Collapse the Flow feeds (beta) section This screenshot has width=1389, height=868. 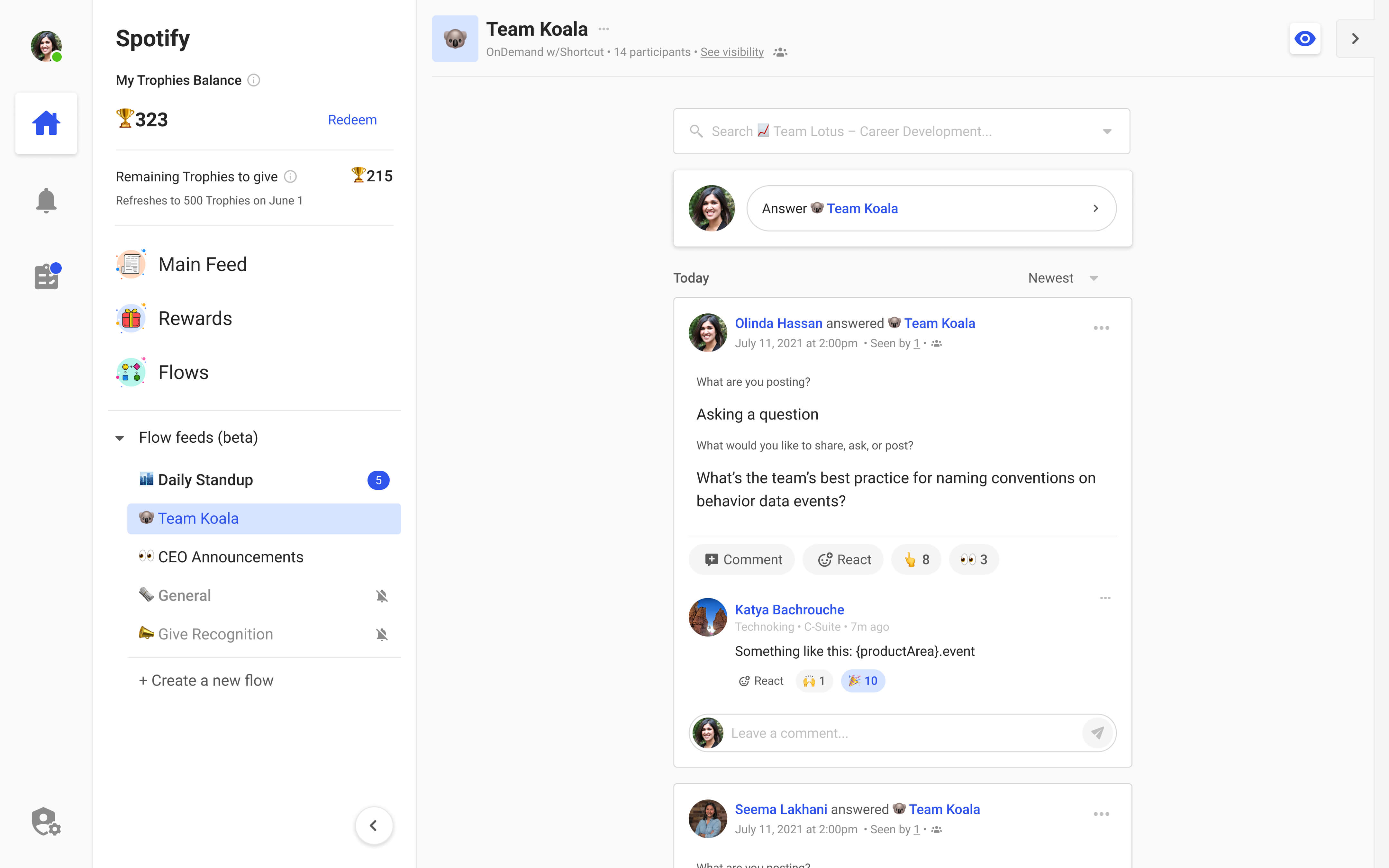pos(119,438)
